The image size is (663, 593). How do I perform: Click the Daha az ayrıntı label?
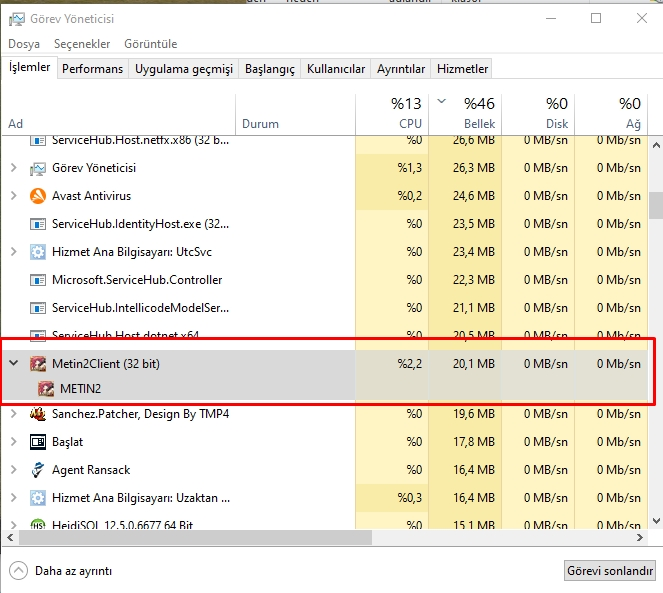click(x=74, y=571)
